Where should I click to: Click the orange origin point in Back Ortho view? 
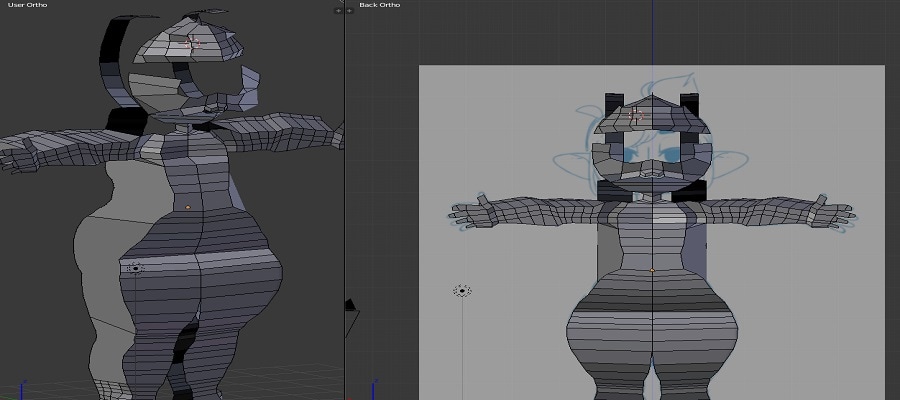[652, 270]
